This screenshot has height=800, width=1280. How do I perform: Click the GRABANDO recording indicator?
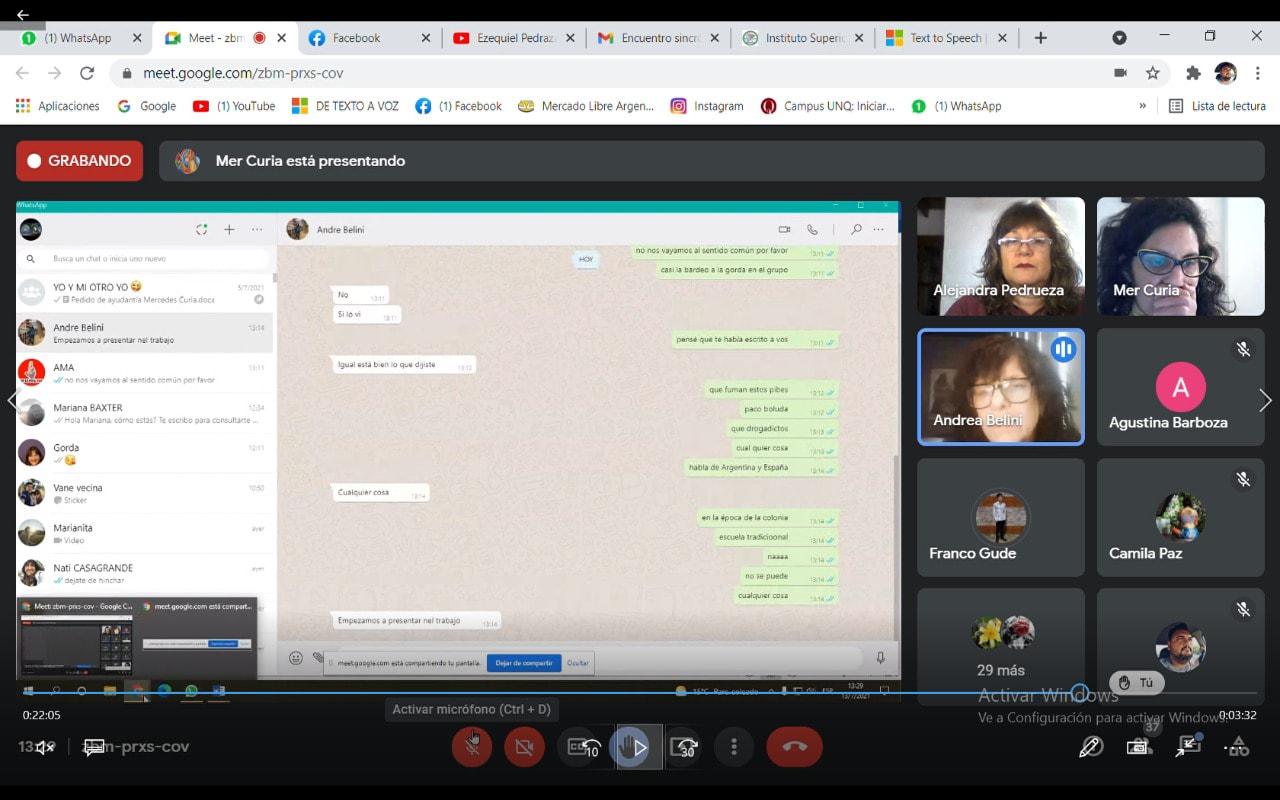79,161
